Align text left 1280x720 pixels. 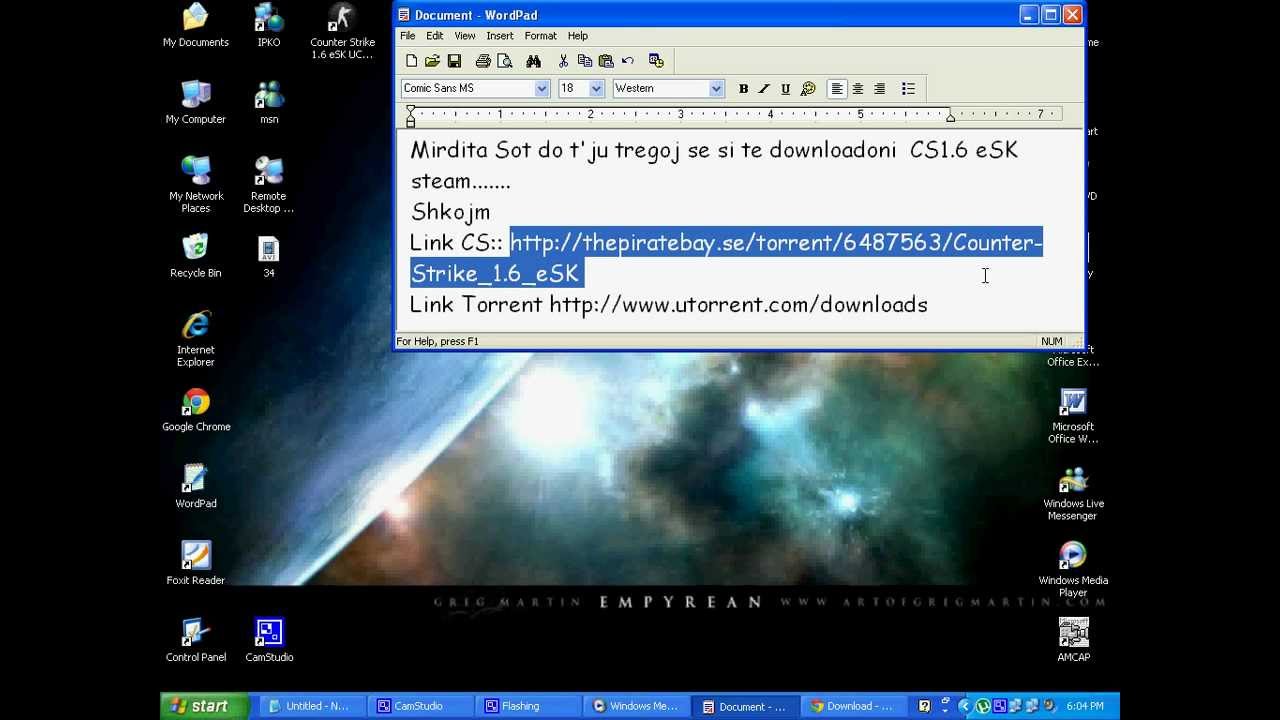(x=837, y=89)
